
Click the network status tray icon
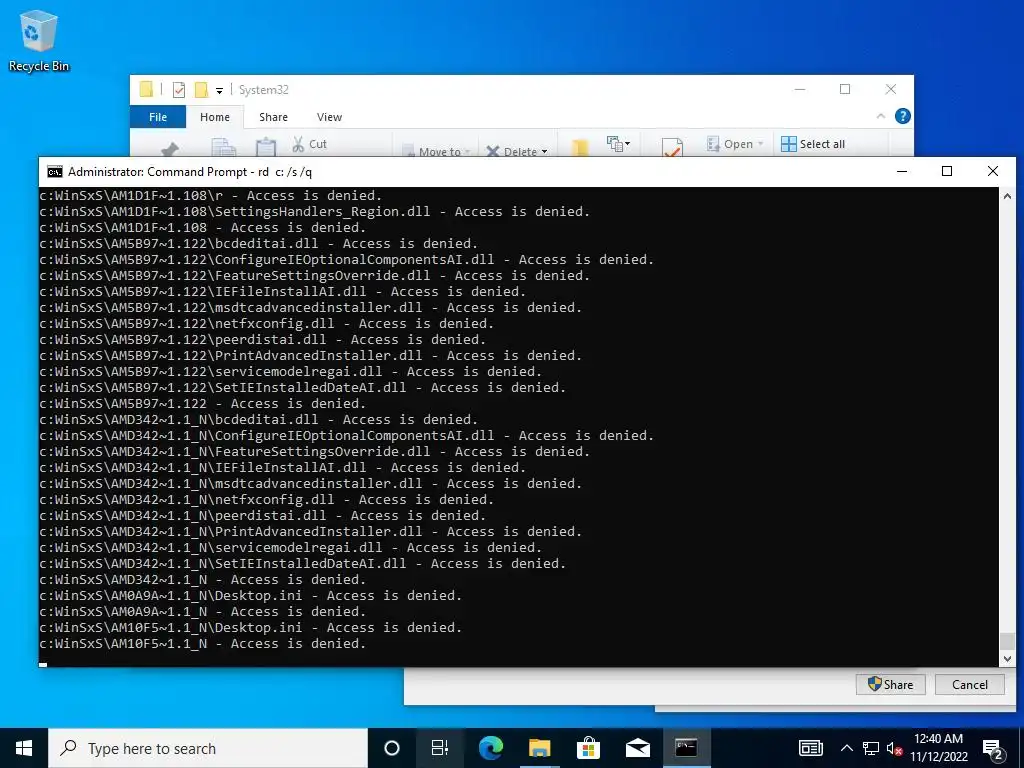871,748
